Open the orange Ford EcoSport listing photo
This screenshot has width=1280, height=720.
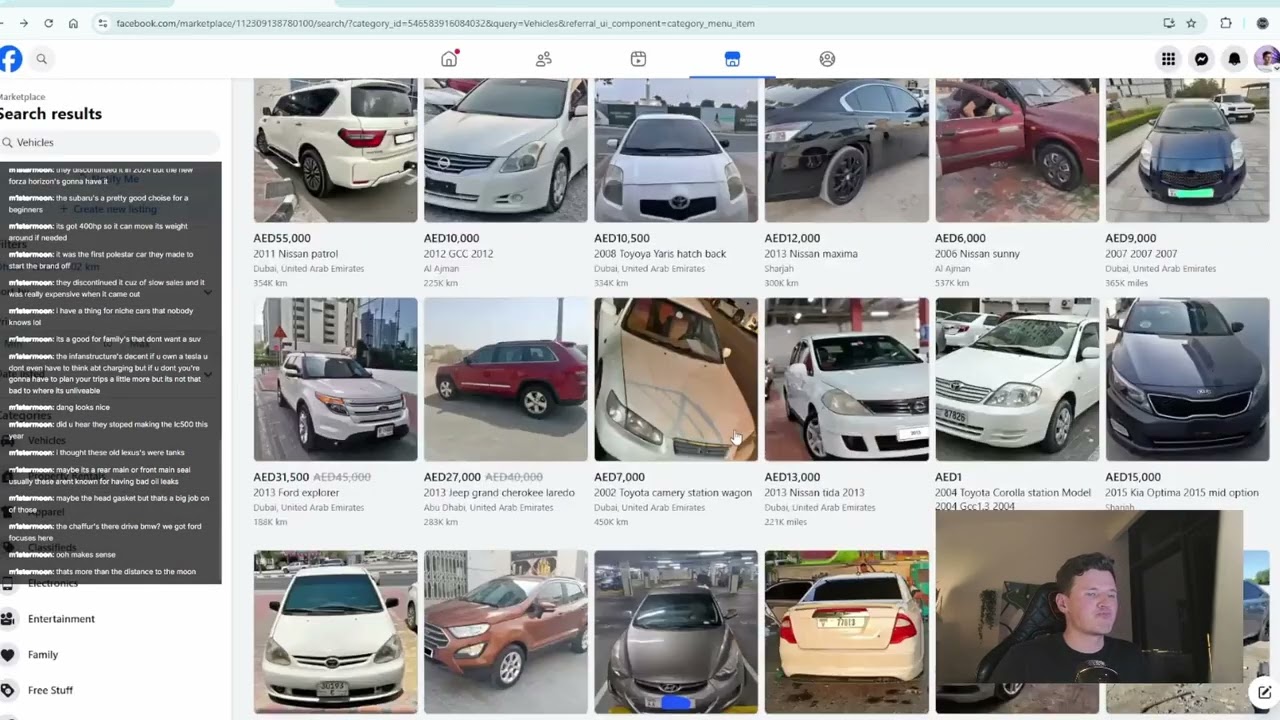click(x=506, y=632)
